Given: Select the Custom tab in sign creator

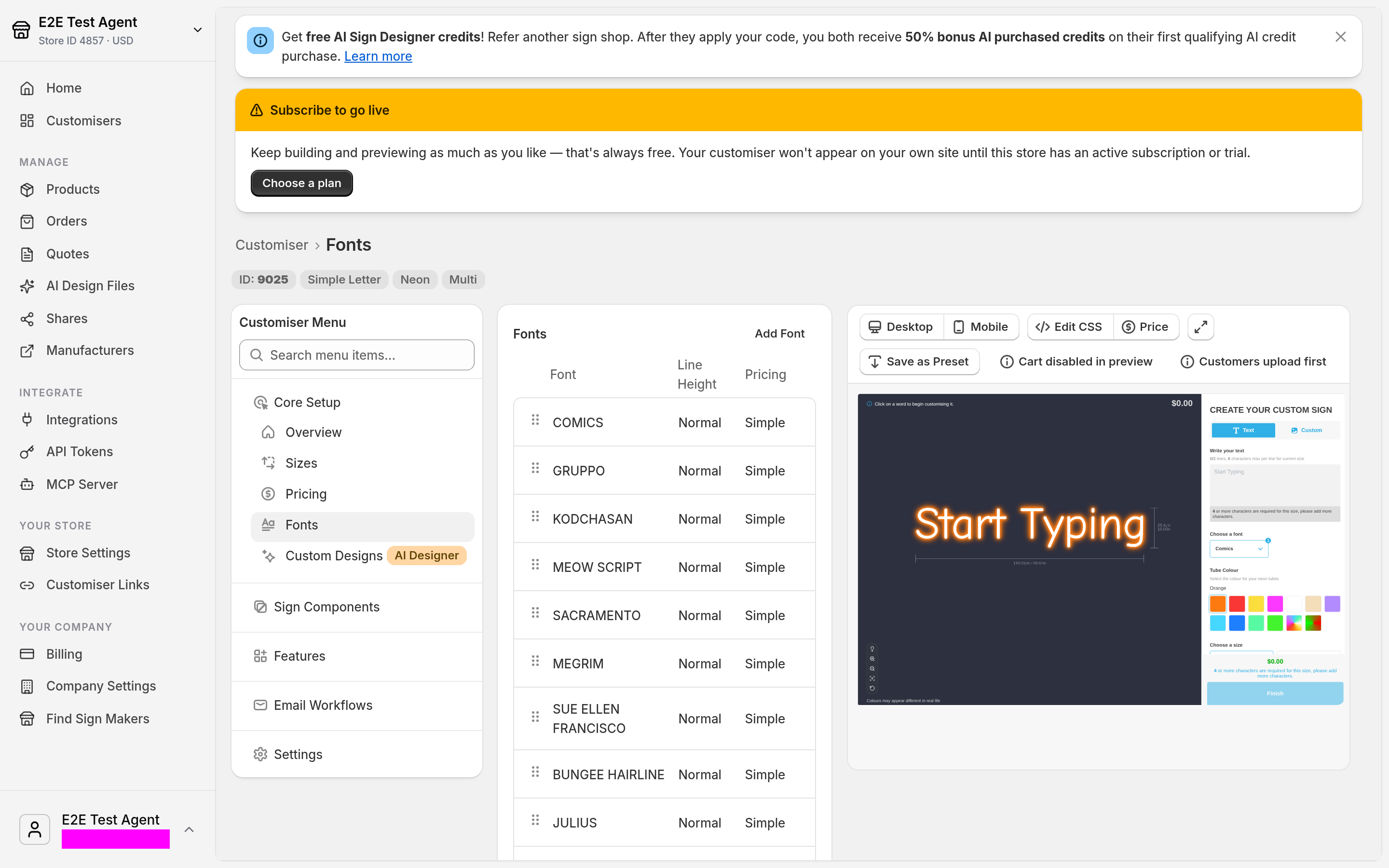Looking at the screenshot, I should click(x=1307, y=430).
